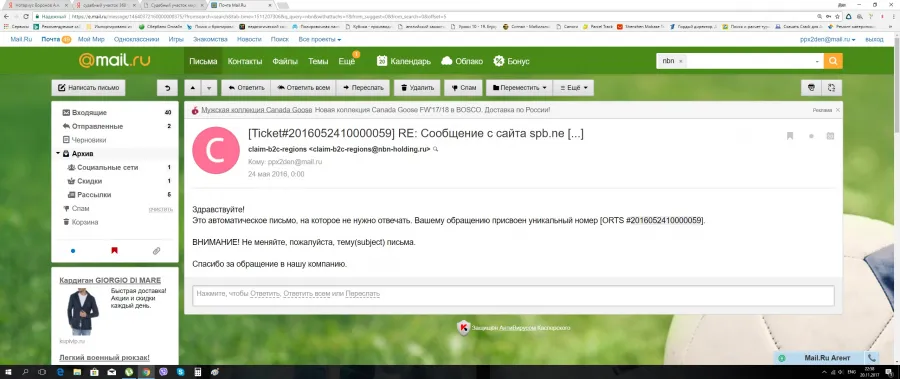Collapse the Архив folder
Viewport: 900px width, 379px height.
[x=59, y=154]
